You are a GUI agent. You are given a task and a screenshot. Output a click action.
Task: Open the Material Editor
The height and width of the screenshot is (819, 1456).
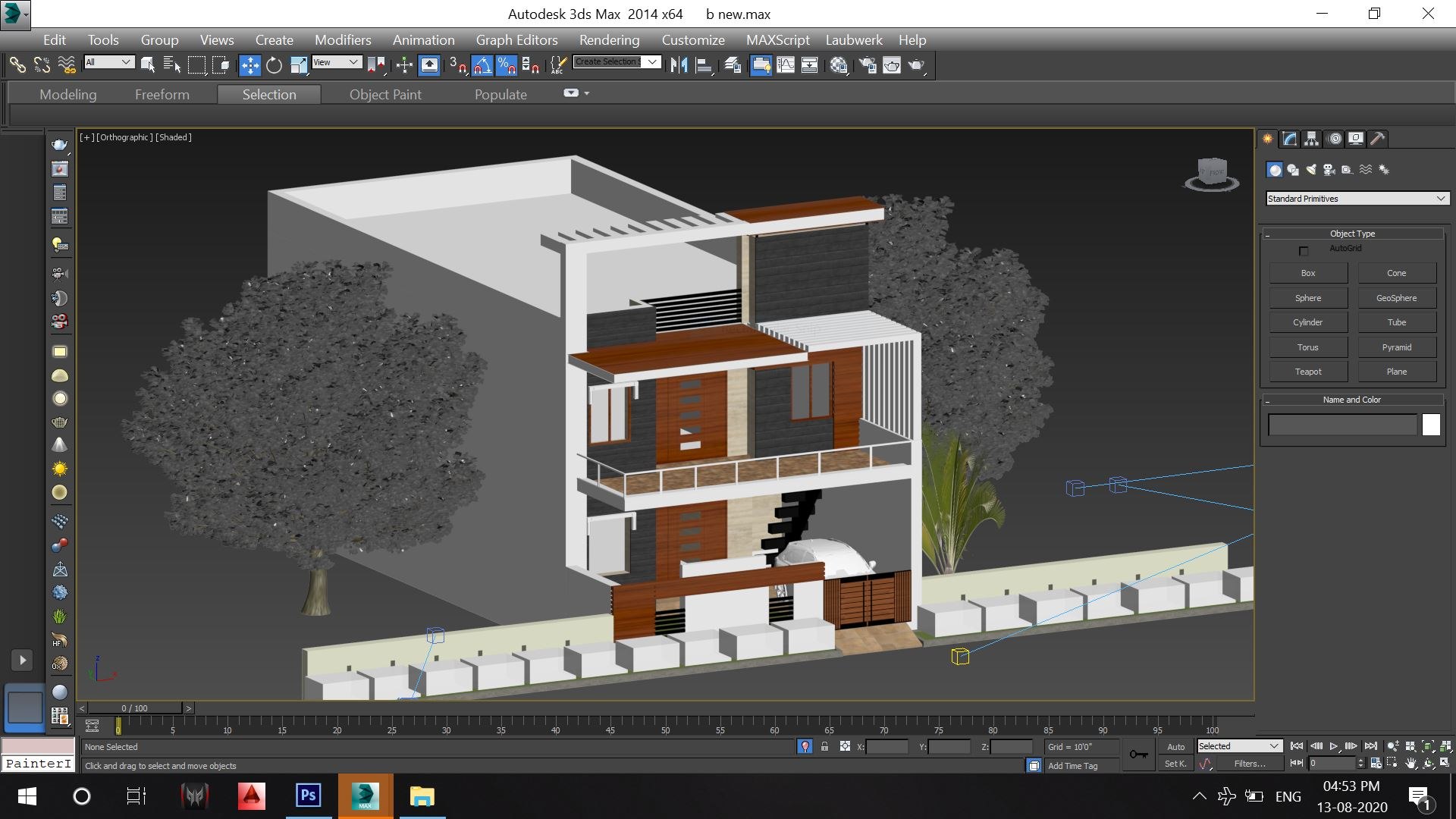[x=839, y=65]
